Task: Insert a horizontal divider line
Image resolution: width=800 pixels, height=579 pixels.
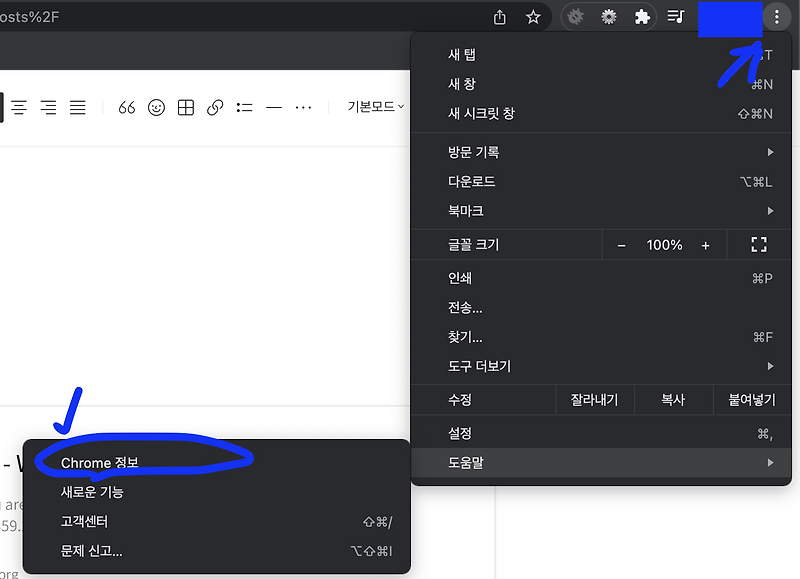Action: 273,107
